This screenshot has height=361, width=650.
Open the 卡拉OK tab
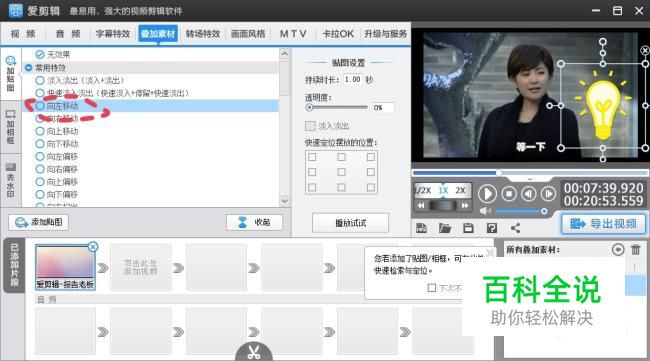point(338,34)
